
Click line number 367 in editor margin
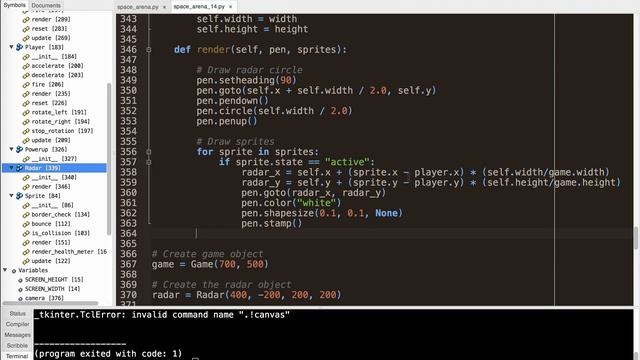coord(129,264)
